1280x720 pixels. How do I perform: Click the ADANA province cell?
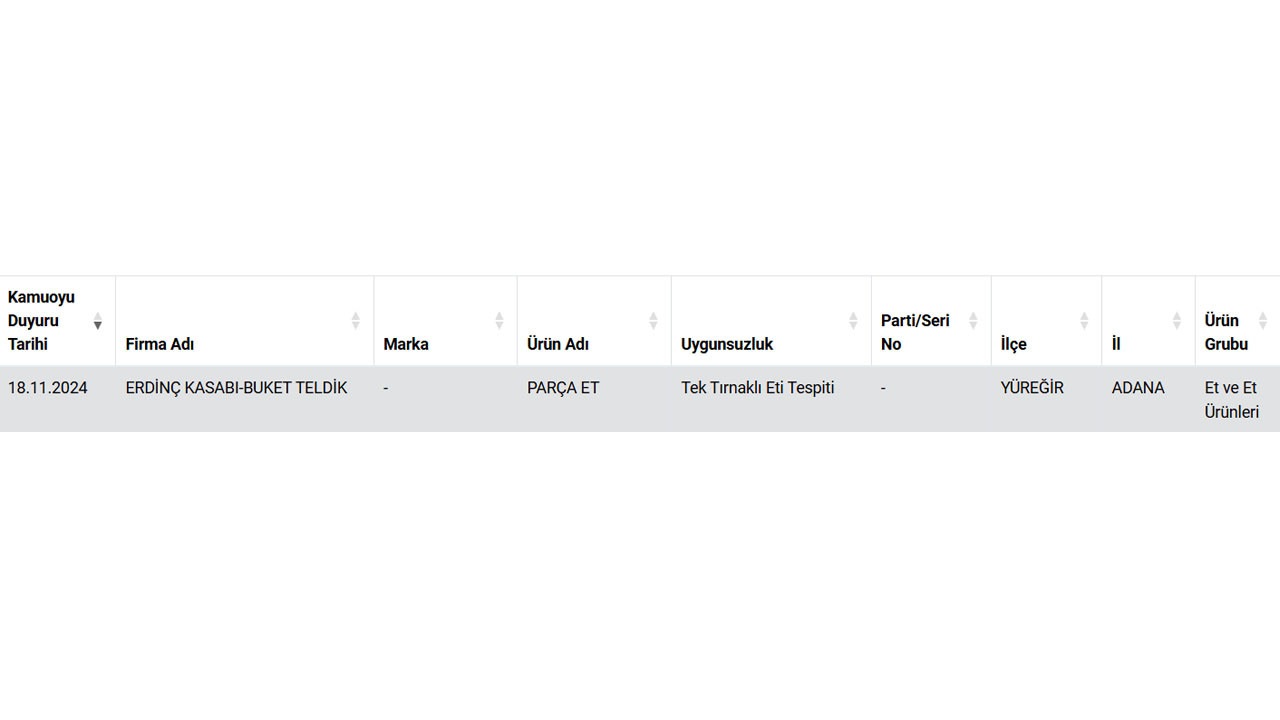point(1138,388)
